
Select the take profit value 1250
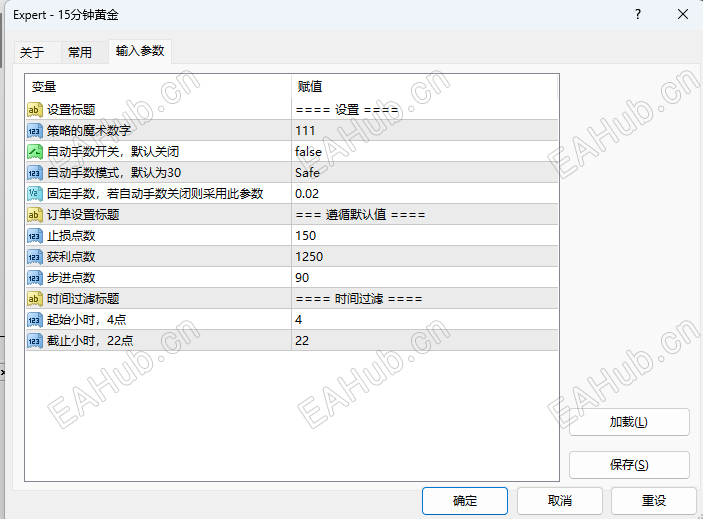(x=425, y=257)
